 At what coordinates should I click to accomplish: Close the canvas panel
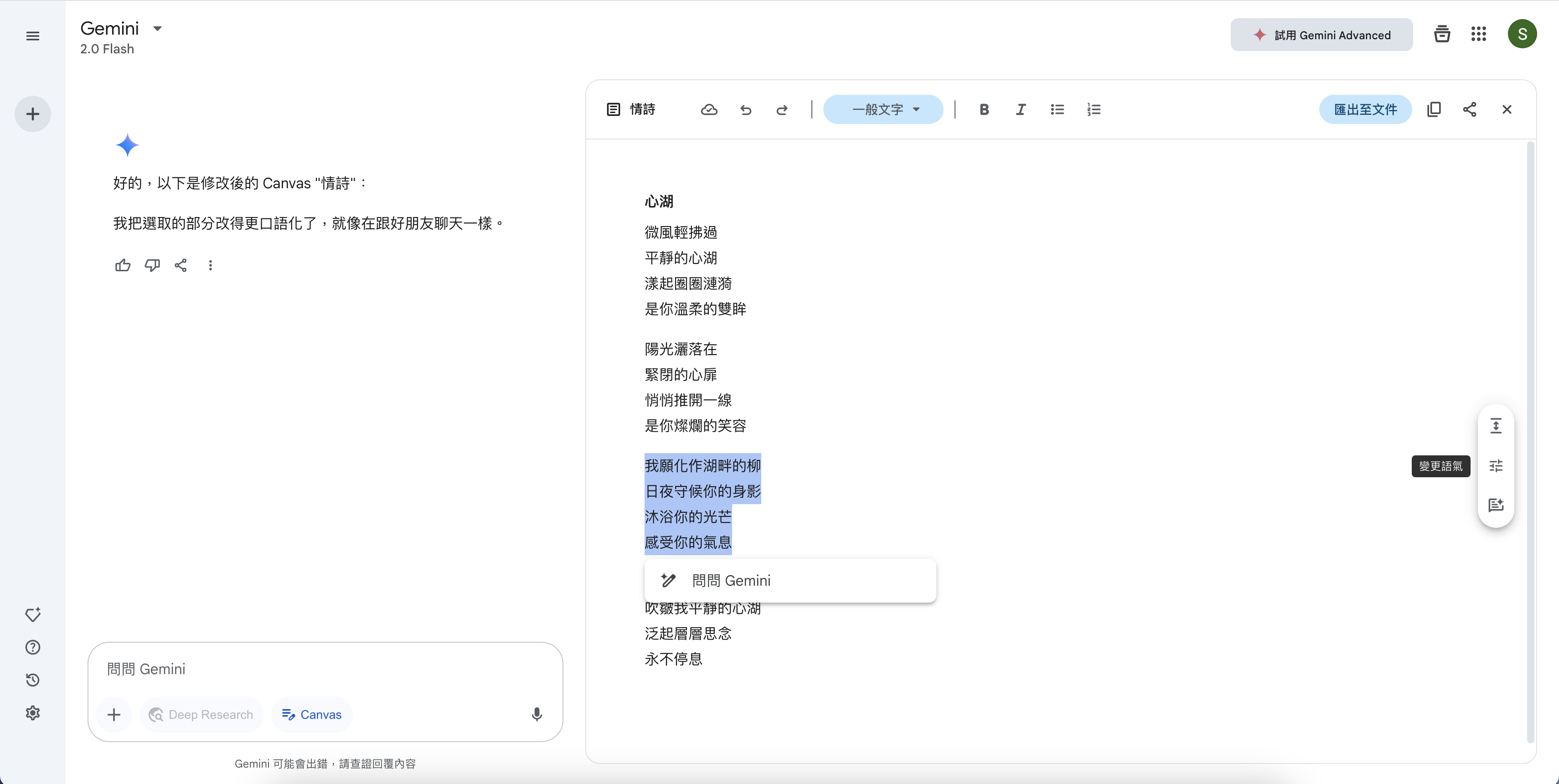point(1507,109)
